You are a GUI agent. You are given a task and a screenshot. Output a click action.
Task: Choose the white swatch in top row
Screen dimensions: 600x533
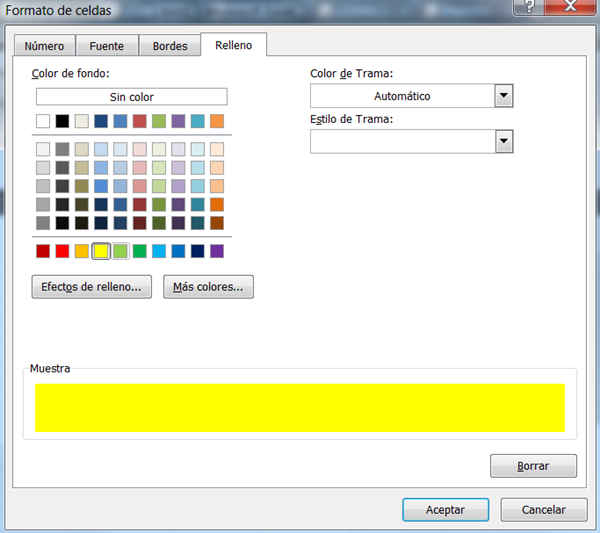click(43, 121)
